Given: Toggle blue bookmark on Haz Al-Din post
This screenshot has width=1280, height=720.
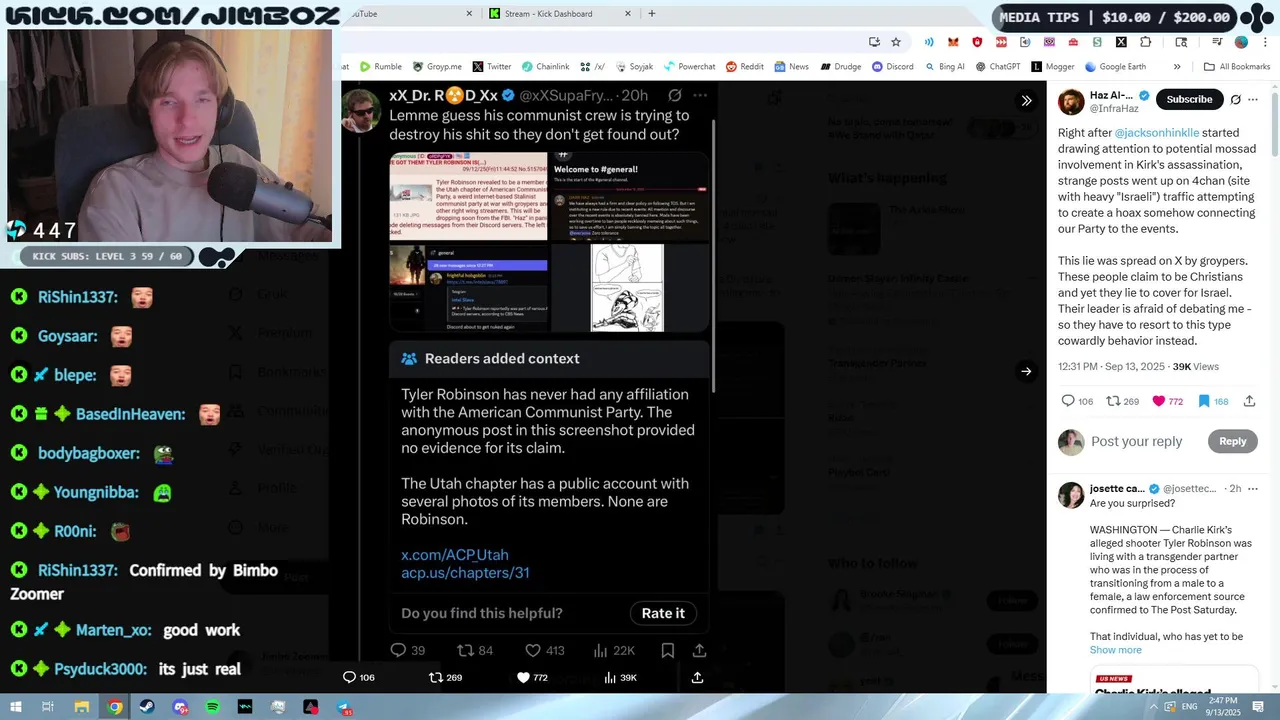Looking at the screenshot, I should coord(1204,401).
